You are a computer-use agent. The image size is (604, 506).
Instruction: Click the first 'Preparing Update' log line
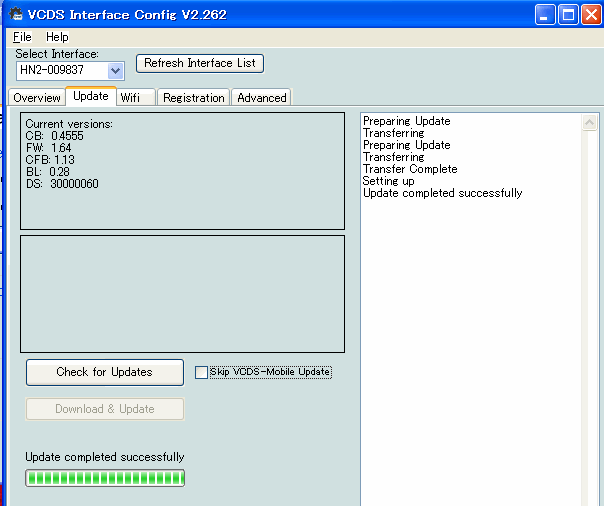[407, 121]
